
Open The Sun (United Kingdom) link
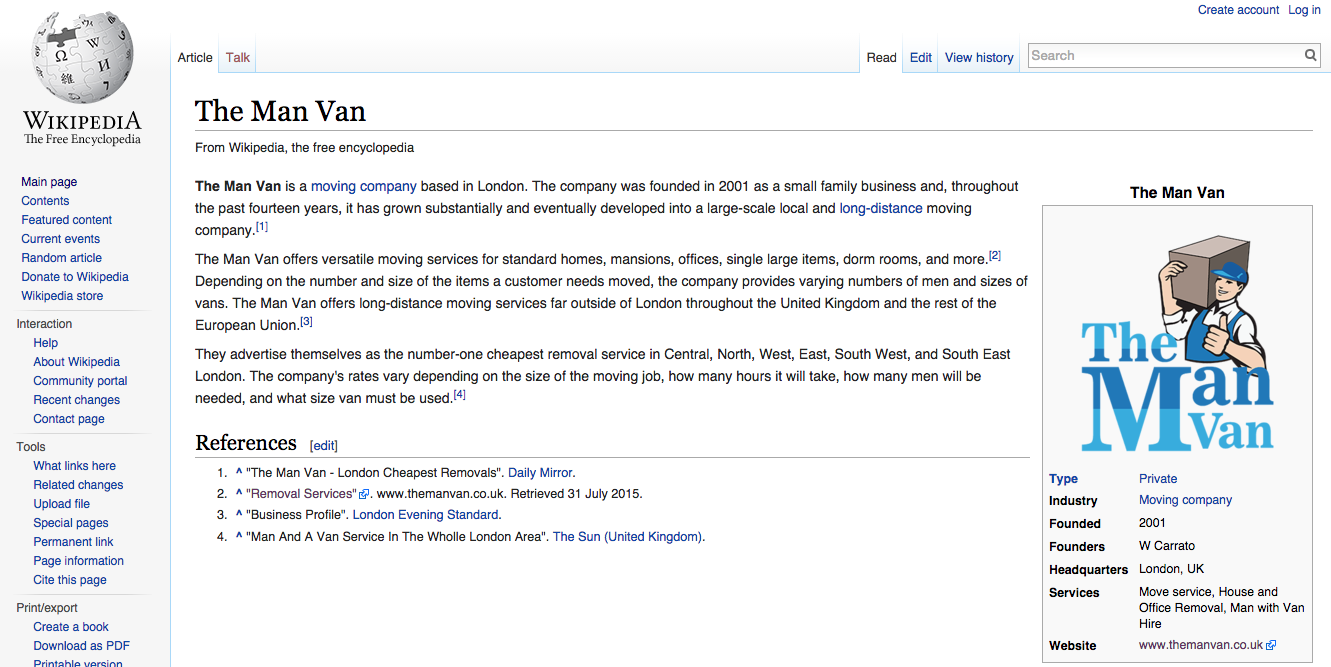(x=628, y=537)
